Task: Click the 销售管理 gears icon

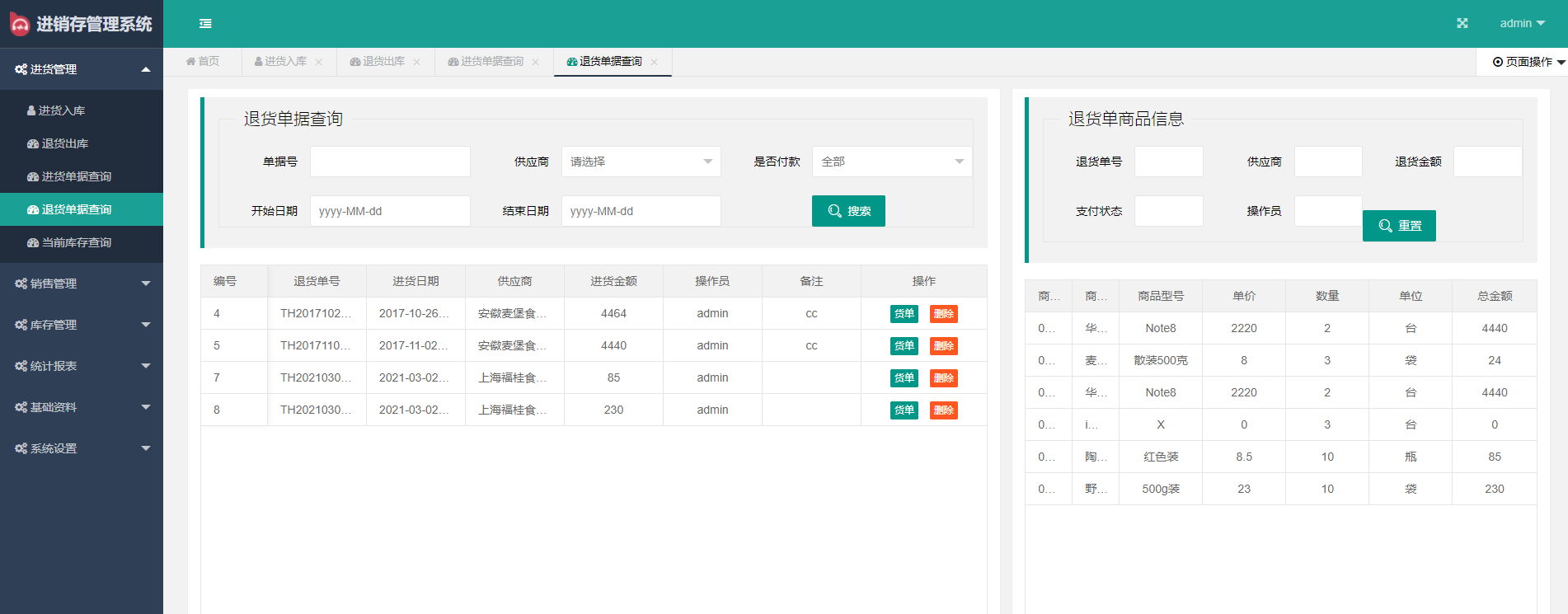Action: (21, 284)
